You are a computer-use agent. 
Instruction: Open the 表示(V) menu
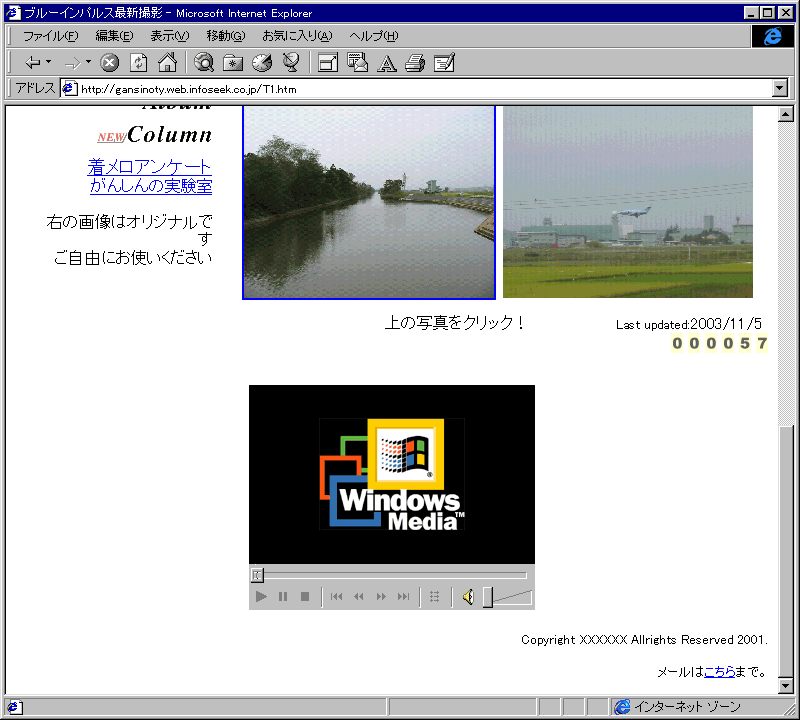169,36
